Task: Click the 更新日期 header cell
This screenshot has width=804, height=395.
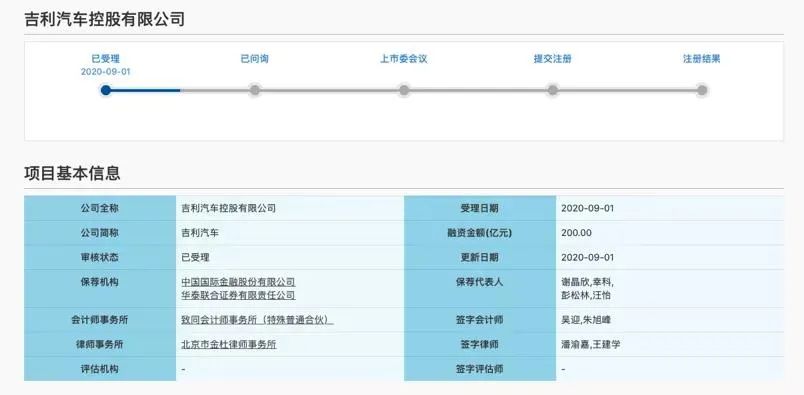Action: (x=479, y=257)
